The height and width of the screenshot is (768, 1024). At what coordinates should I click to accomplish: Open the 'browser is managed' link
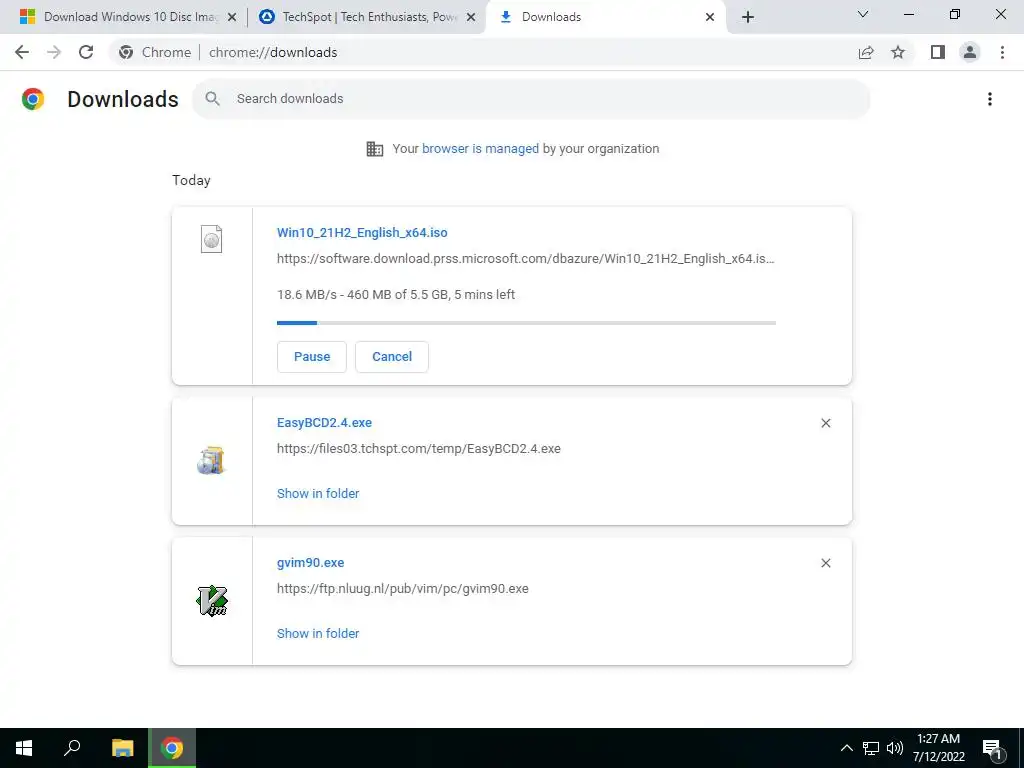tap(480, 149)
